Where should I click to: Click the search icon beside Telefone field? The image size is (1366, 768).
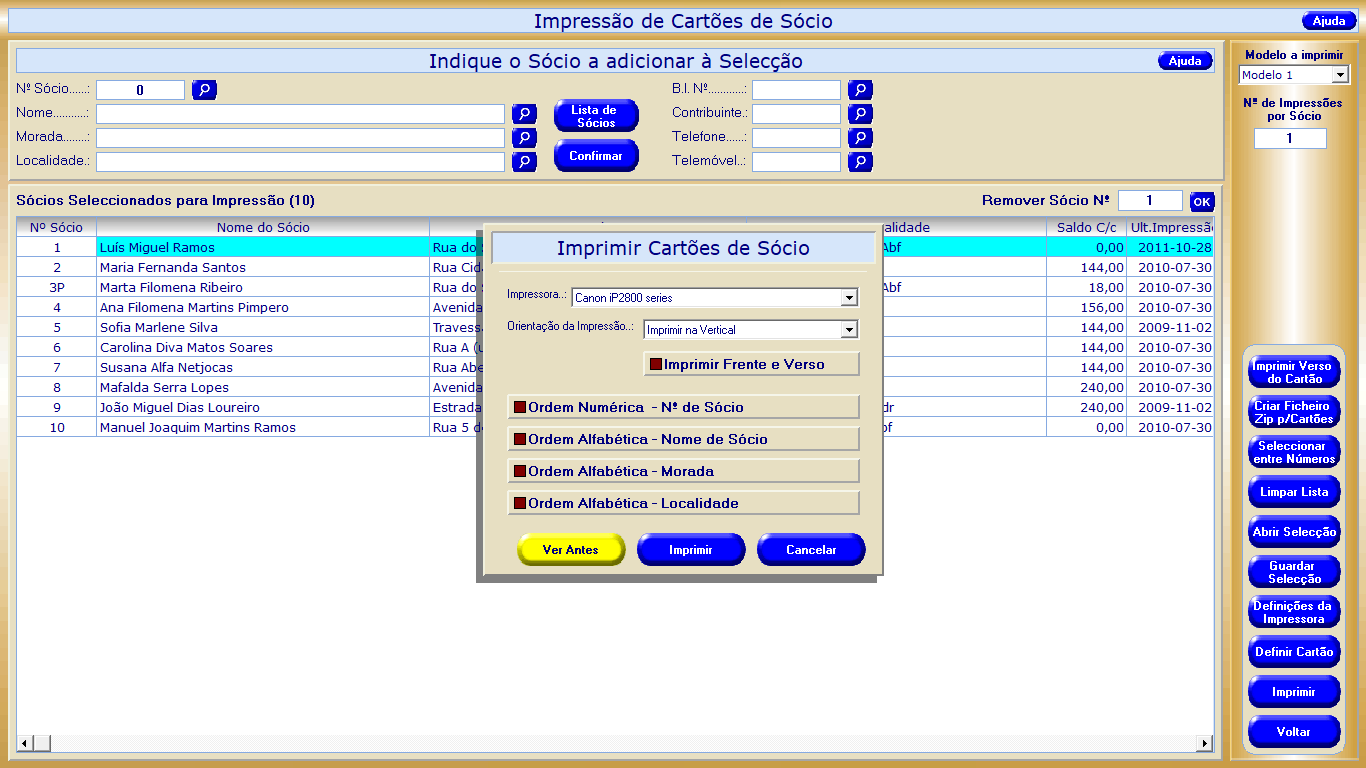tap(860, 138)
